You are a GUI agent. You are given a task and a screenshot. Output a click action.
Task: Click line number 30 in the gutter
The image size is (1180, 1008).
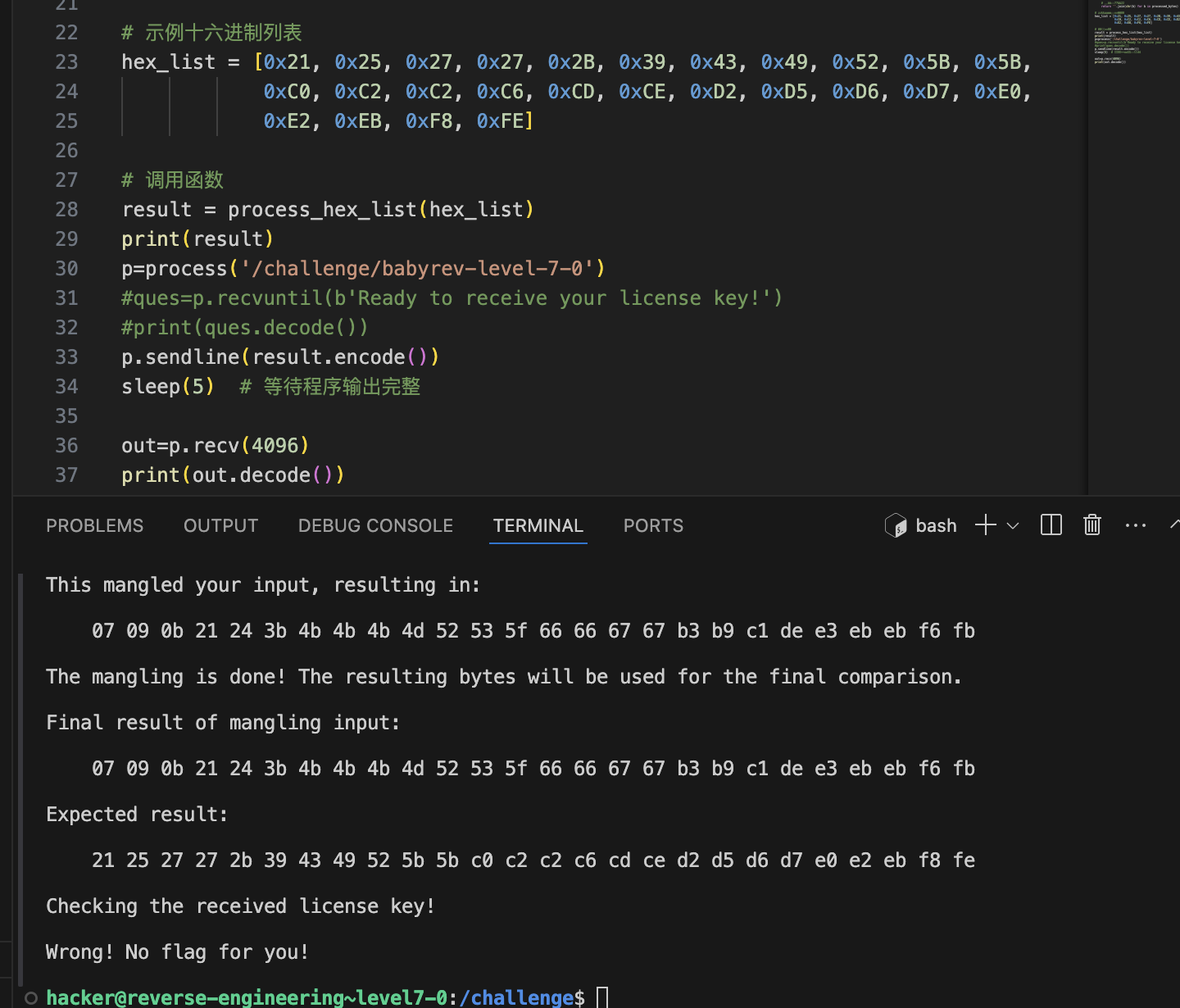[66, 269]
